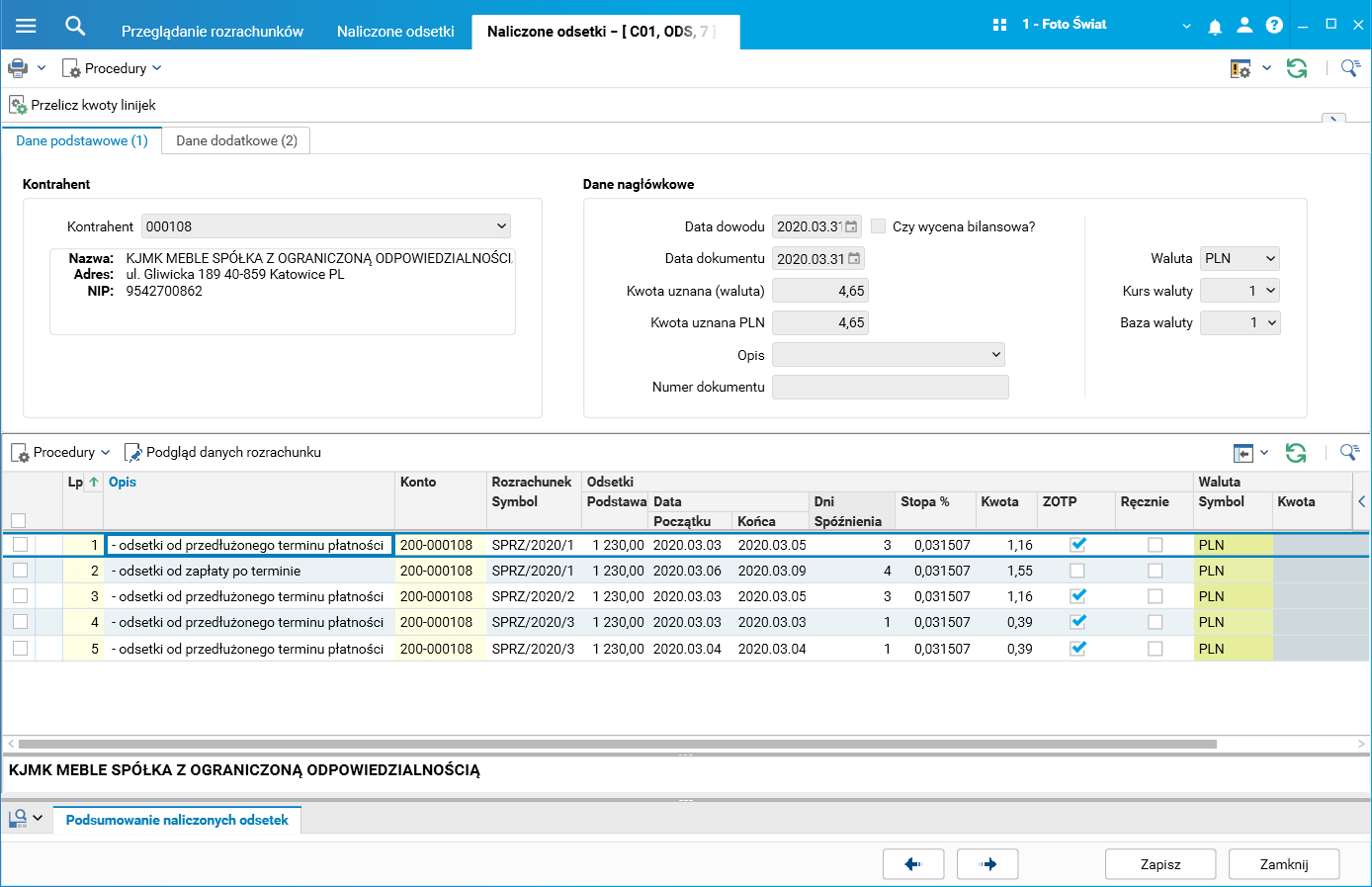Click the printer icon in toolbar
This screenshot has width=1372, height=887.
tap(18, 68)
